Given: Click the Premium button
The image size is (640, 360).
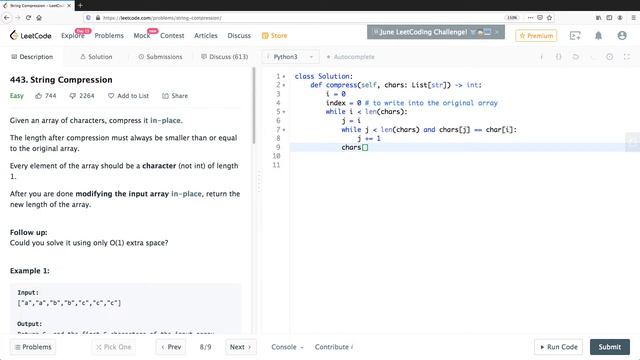Looking at the screenshot, I should click(x=536, y=36).
